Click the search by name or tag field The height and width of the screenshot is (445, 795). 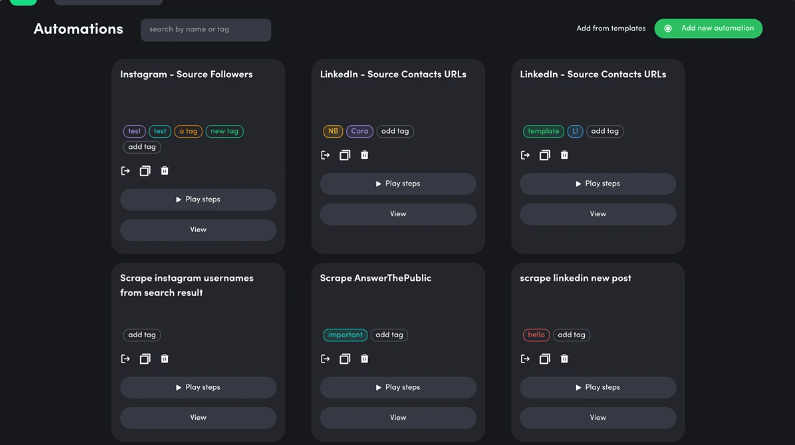tap(205, 30)
